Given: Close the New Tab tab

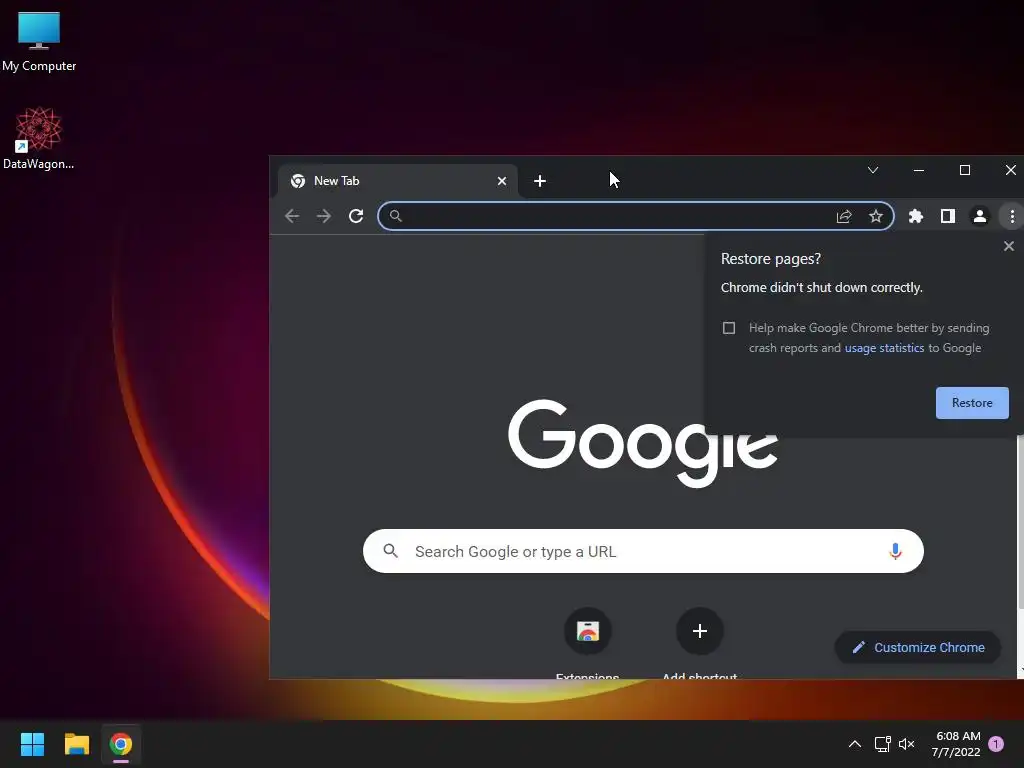Looking at the screenshot, I should pos(502,181).
